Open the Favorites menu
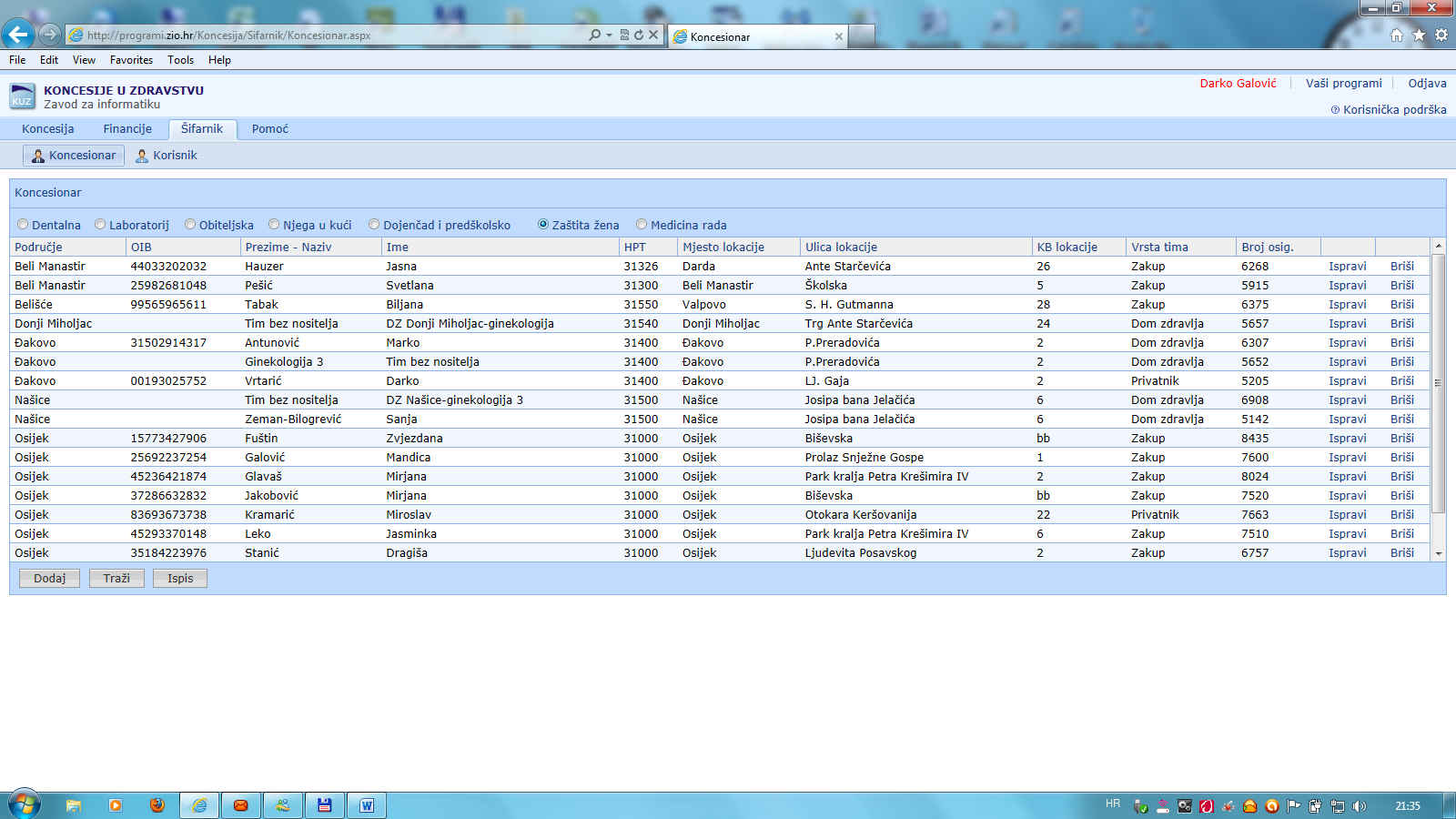This screenshot has height=819, width=1456. [131, 60]
